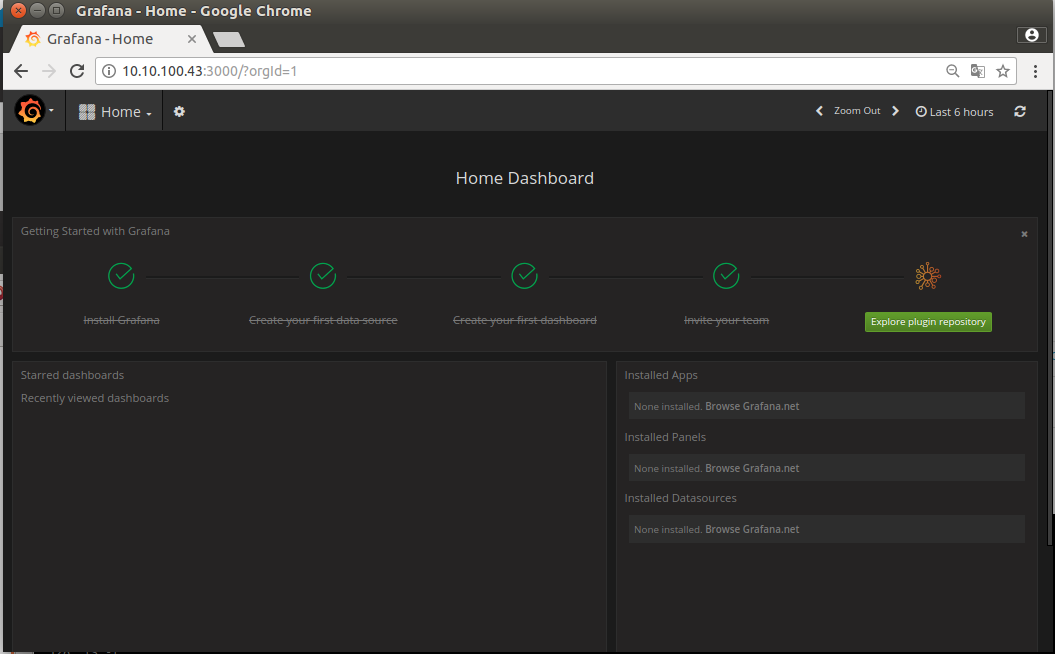Image resolution: width=1055 pixels, height=654 pixels.
Task: Click the first data source checkmark icon
Action: (x=323, y=276)
